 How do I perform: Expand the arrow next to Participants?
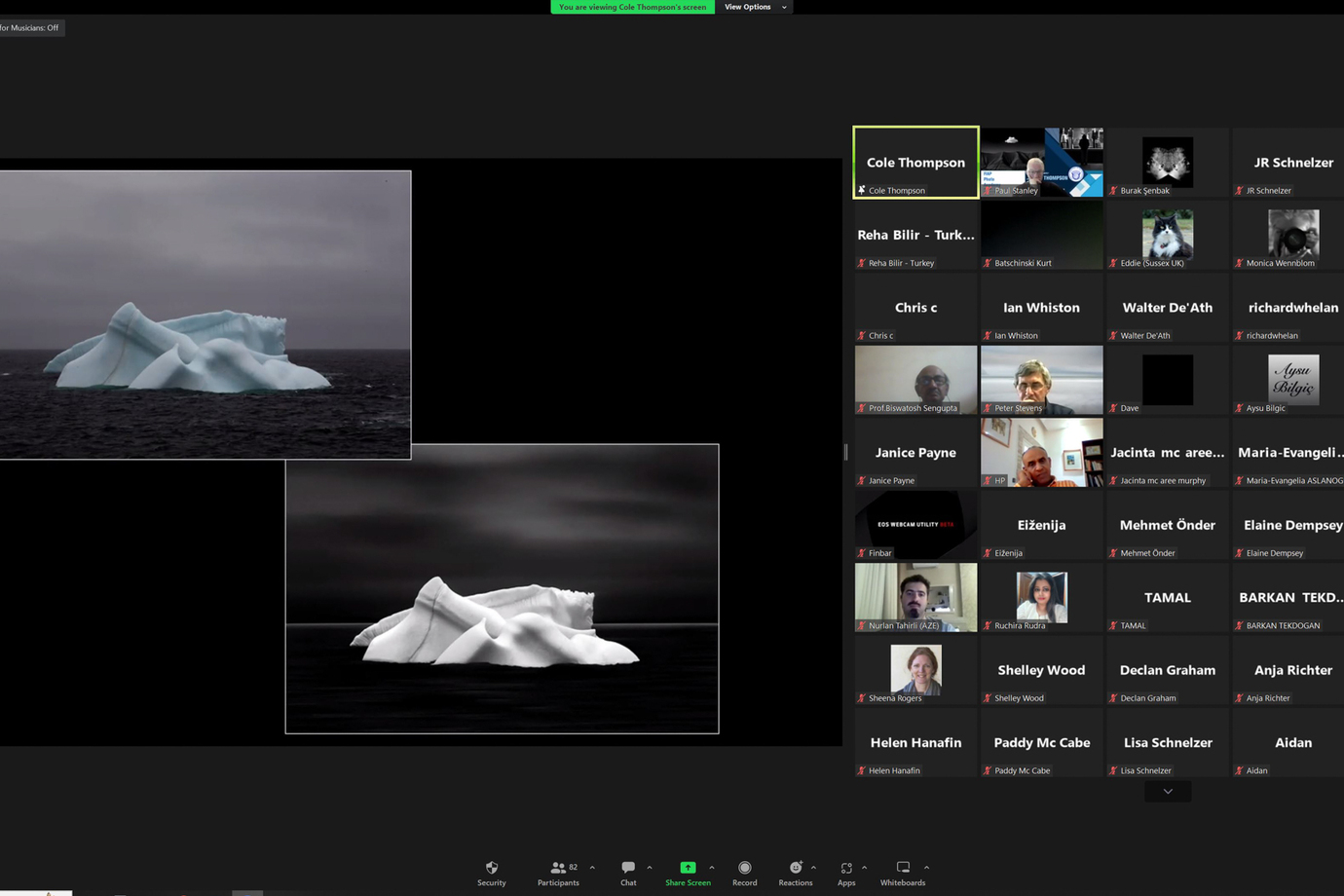click(x=592, y=868)
